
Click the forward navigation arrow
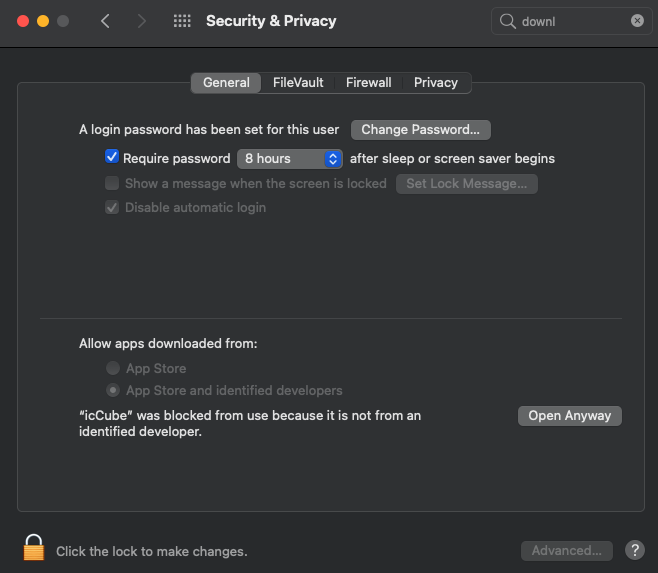[x=141, y=21]
